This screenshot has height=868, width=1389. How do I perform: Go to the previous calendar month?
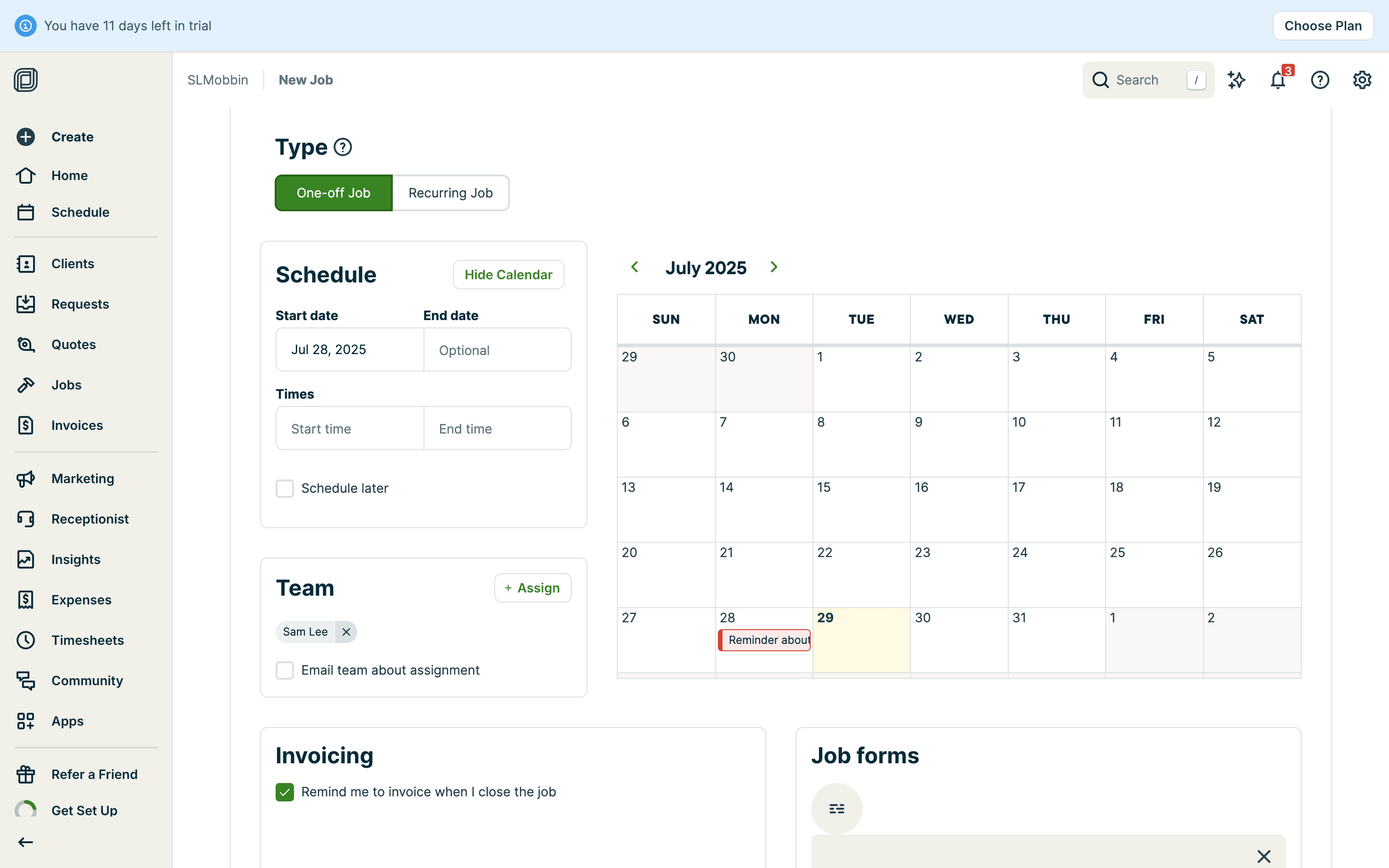click(x=635, y=267)
